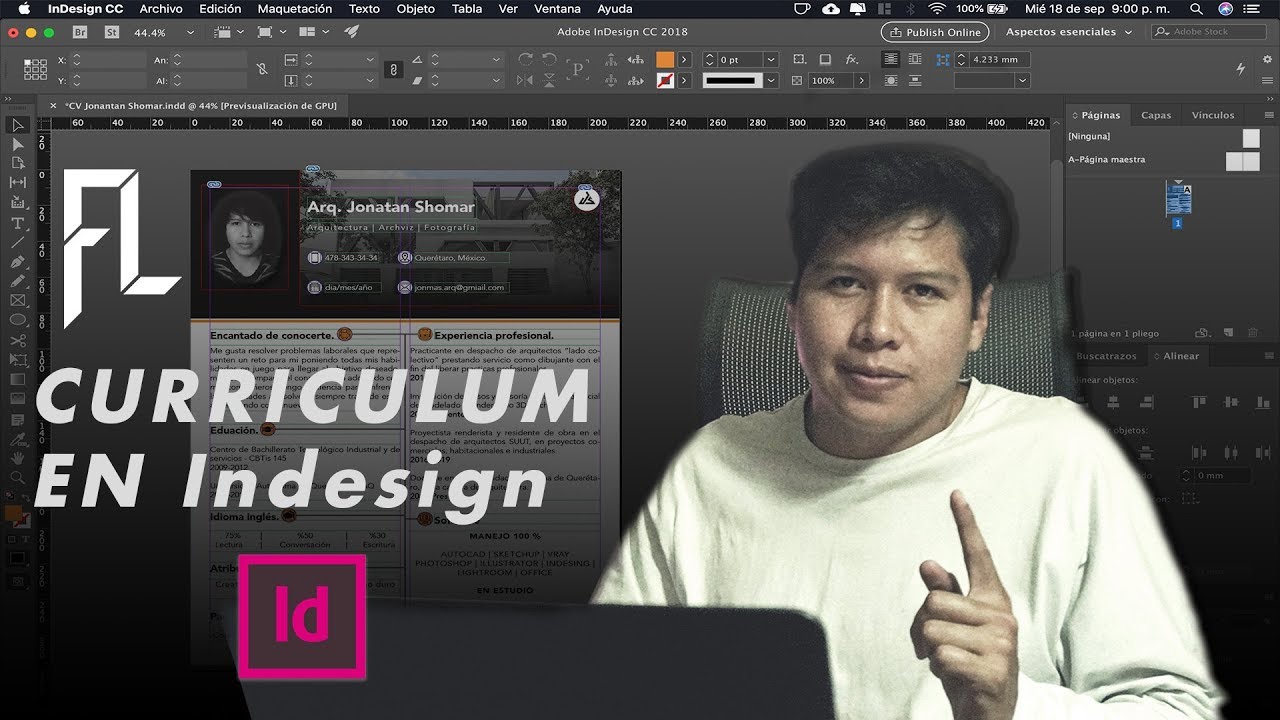Open the stroke weight 0 pt dropdown
This screenshot has height=720, width=1280.
click(x=771, y=60)
